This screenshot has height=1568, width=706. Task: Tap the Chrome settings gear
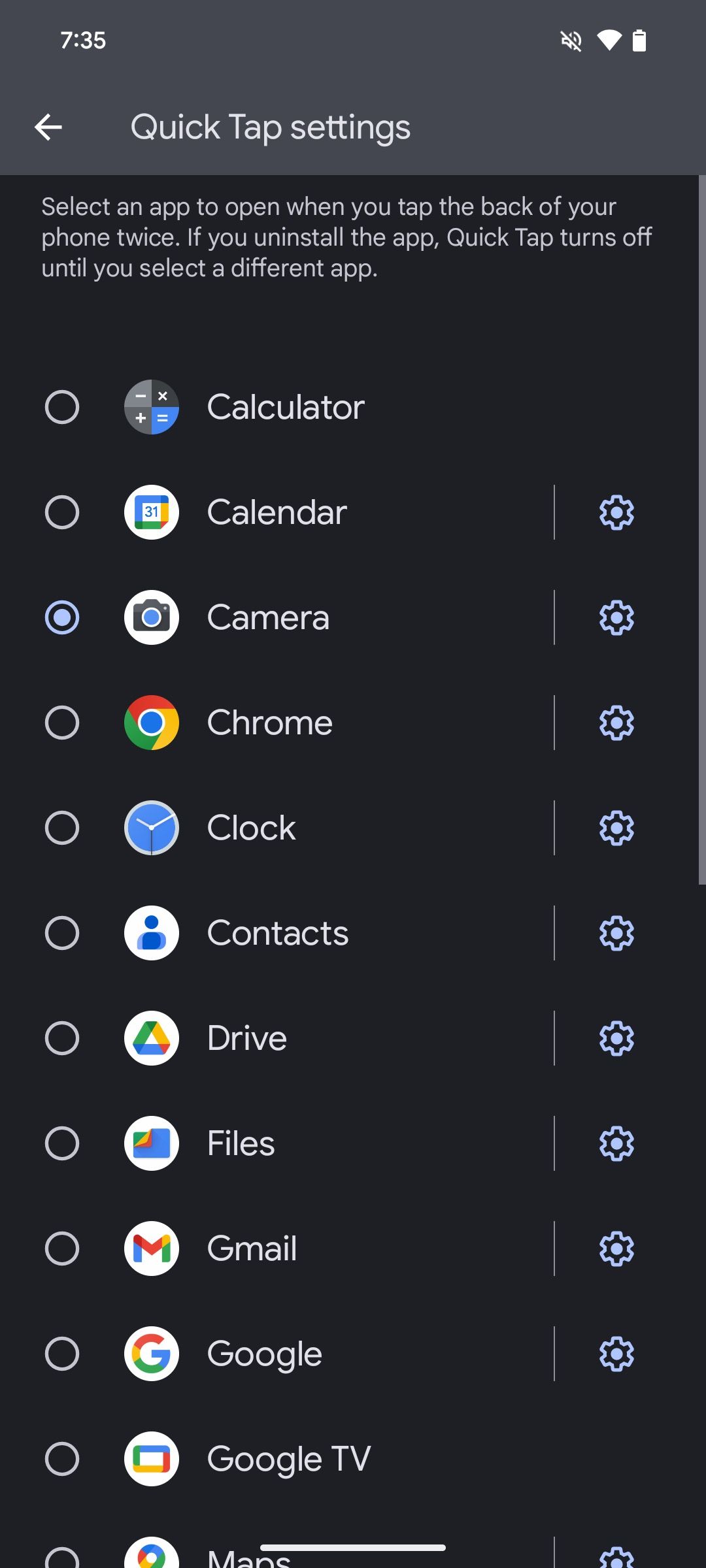[616, 723]
